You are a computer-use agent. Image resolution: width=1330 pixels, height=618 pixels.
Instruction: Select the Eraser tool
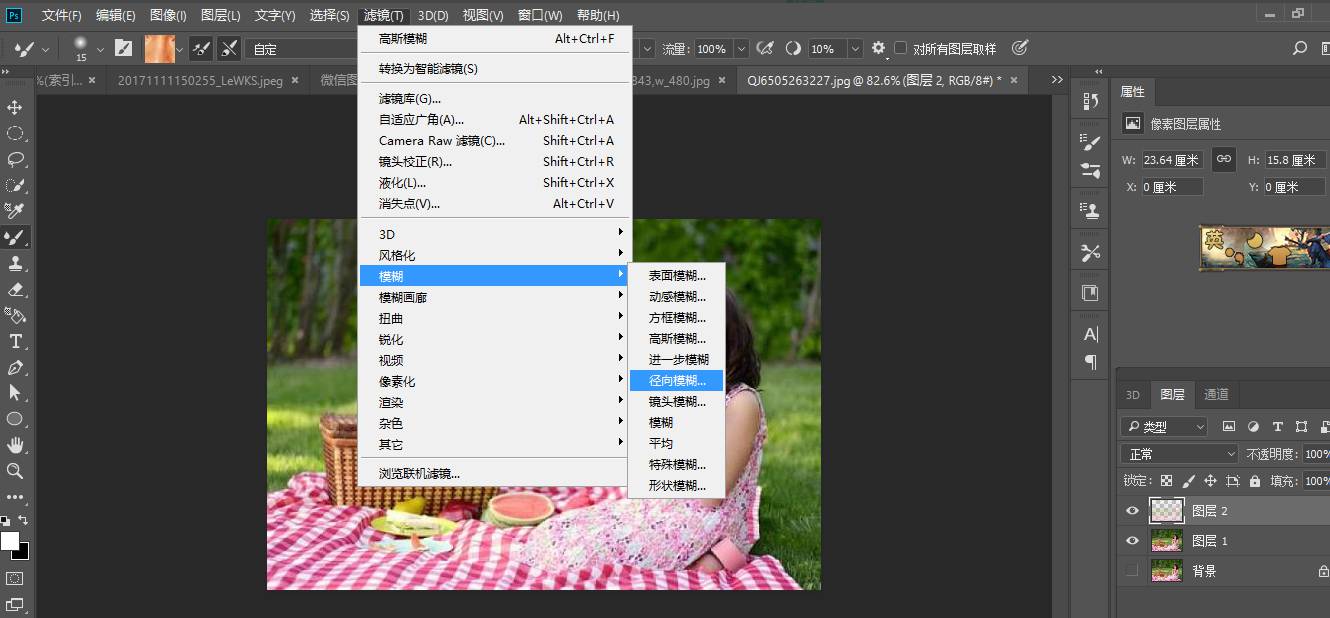point(14,289)
